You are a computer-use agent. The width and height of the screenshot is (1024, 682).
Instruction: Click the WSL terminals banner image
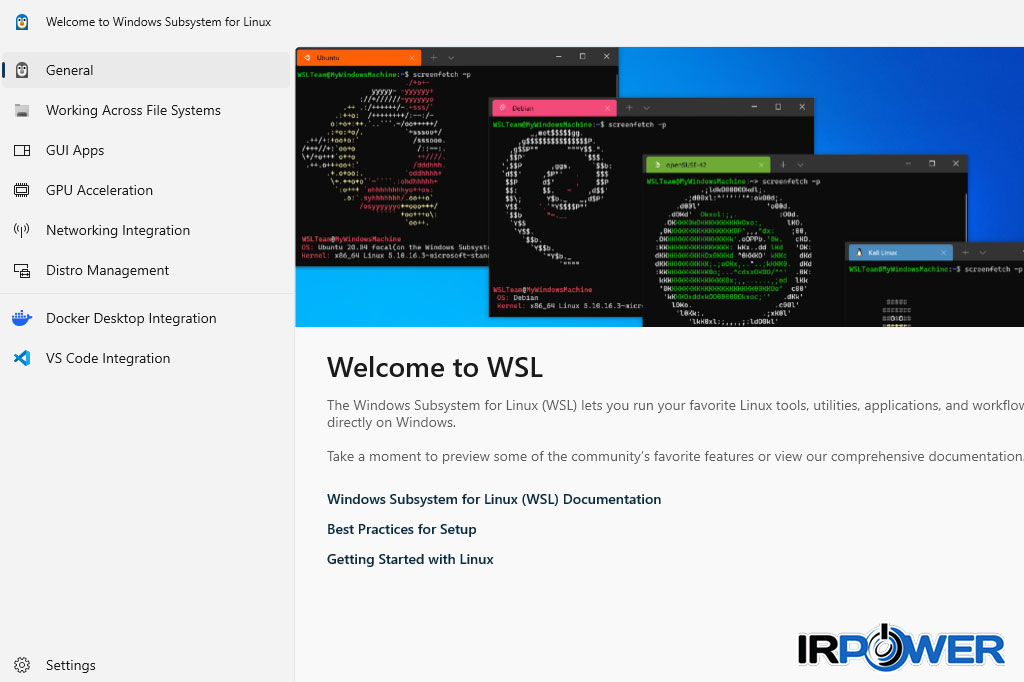coord(660,187)
